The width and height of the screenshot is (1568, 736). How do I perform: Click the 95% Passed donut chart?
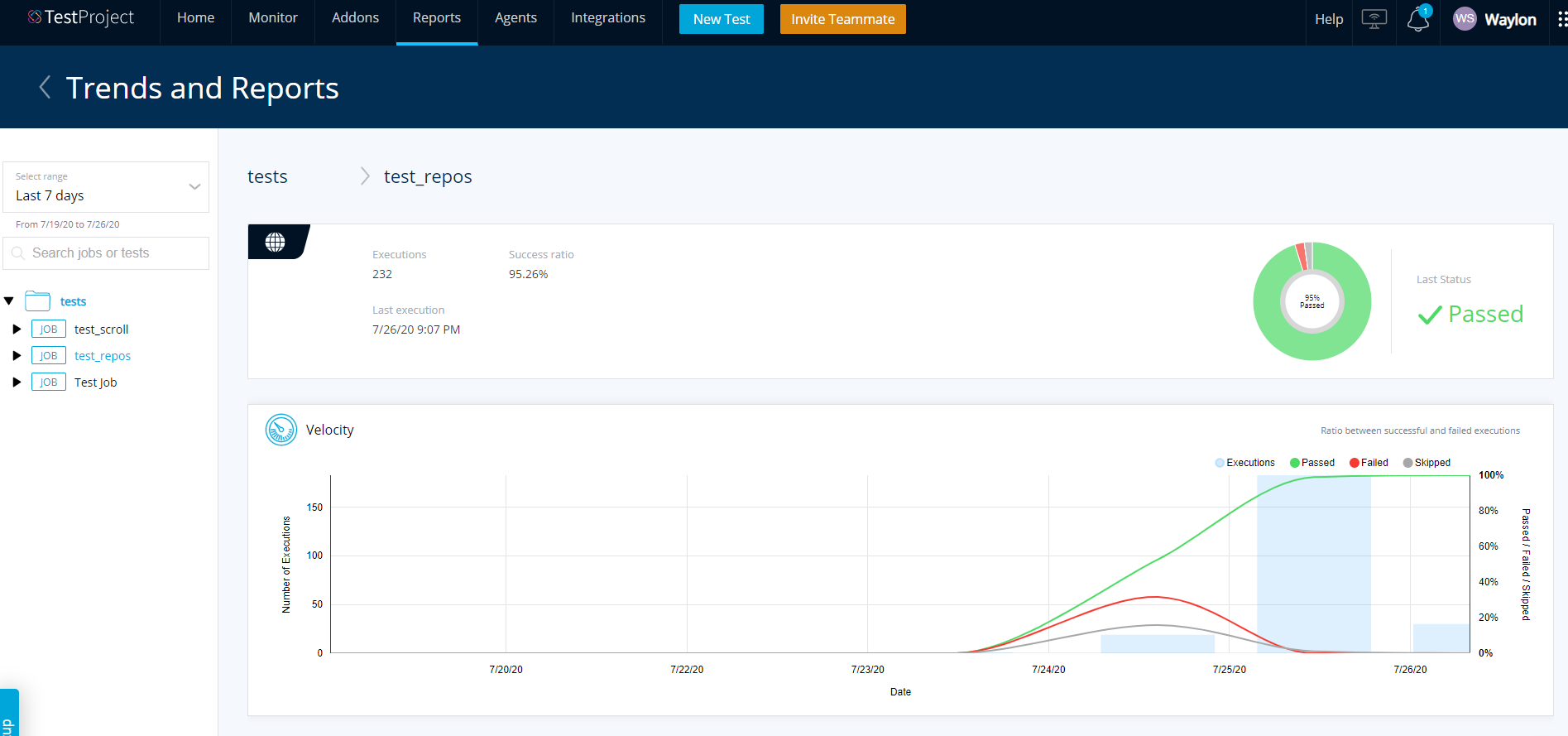pyautogui.click(x=1311, y=301)
